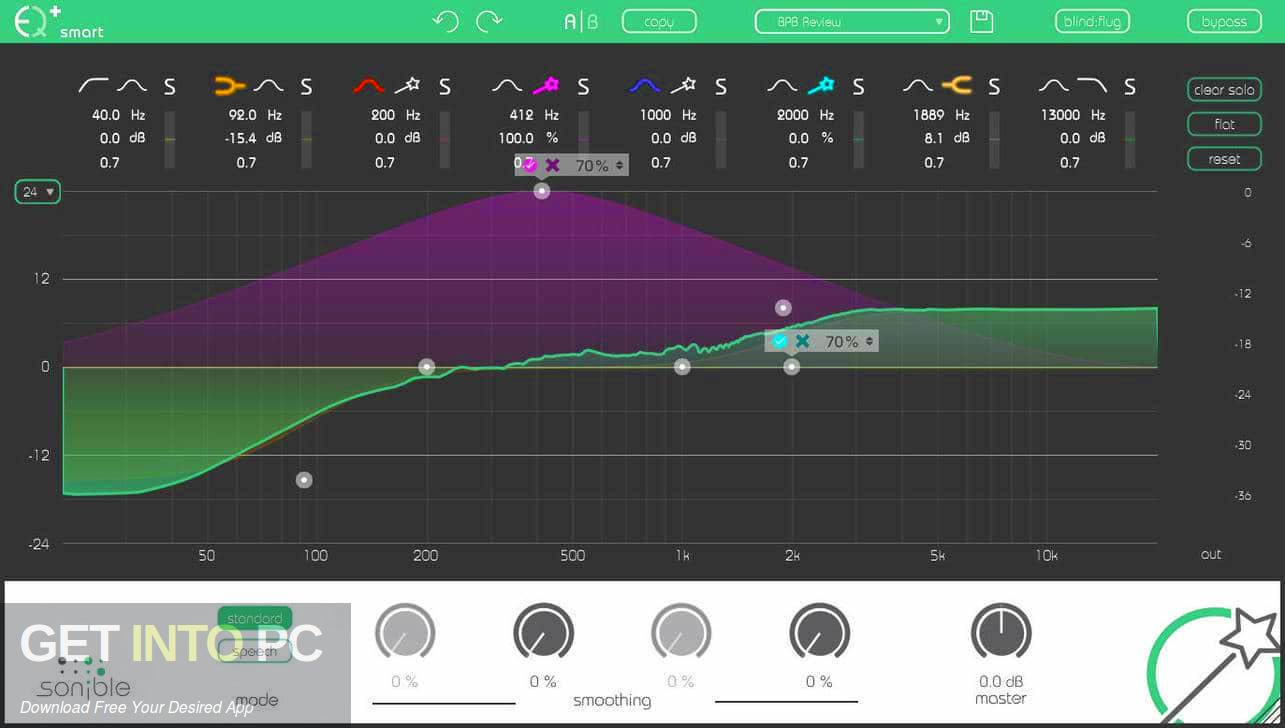Select the low-cut shape for the 40 Hz band
1285x728 pixels.
(x=94, y=87)
